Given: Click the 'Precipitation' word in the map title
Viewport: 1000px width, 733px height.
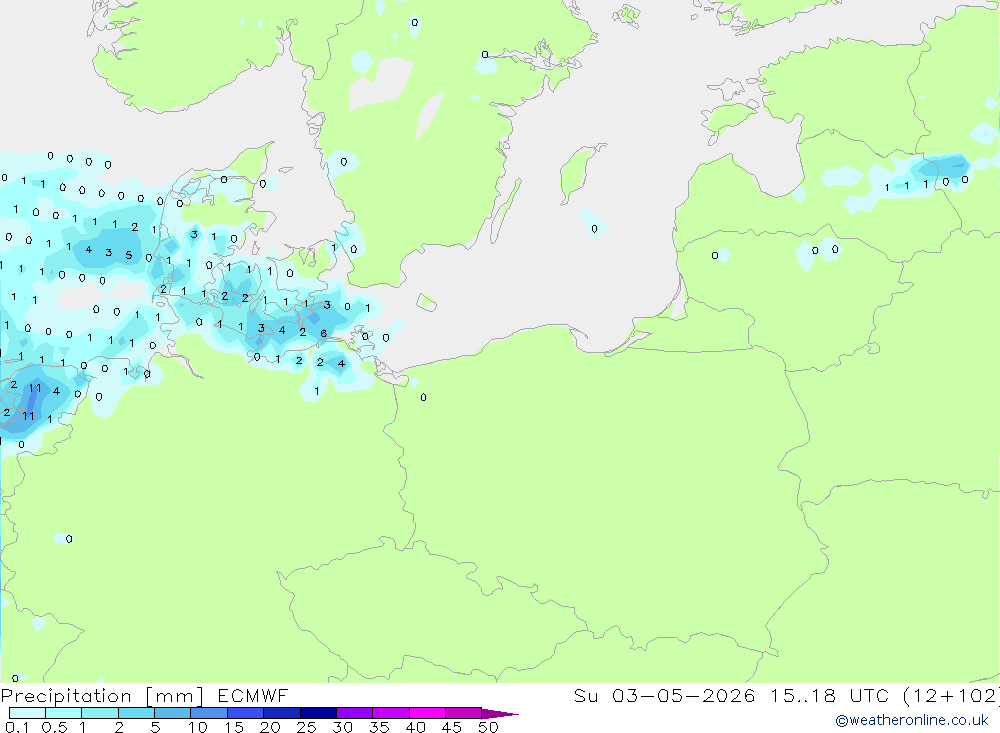Looking at the screenshot, I should (66, 695).
